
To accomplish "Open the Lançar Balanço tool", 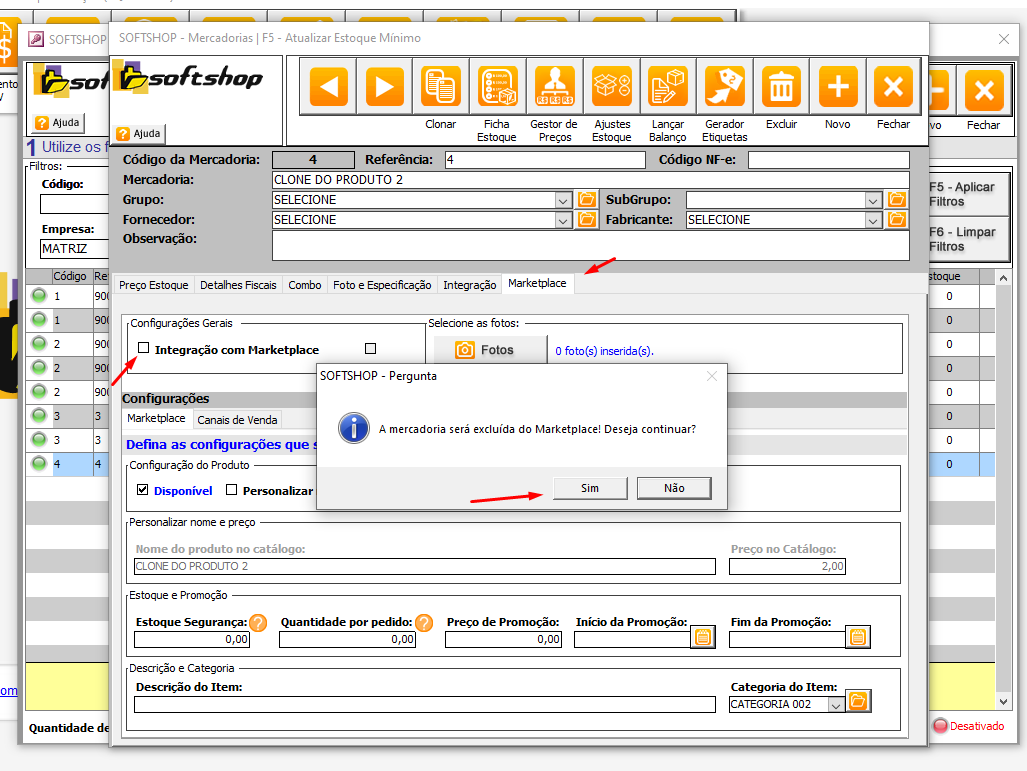I will pyautogui.click(x=667, y=88).
